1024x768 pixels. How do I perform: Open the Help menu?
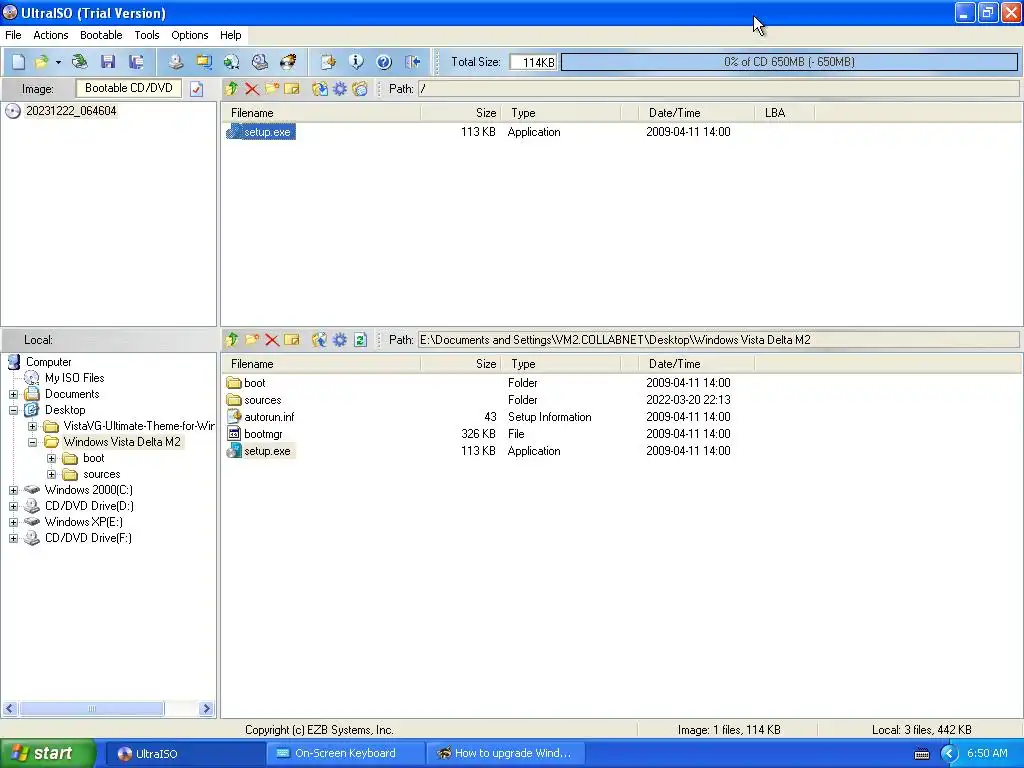(231, 35)
